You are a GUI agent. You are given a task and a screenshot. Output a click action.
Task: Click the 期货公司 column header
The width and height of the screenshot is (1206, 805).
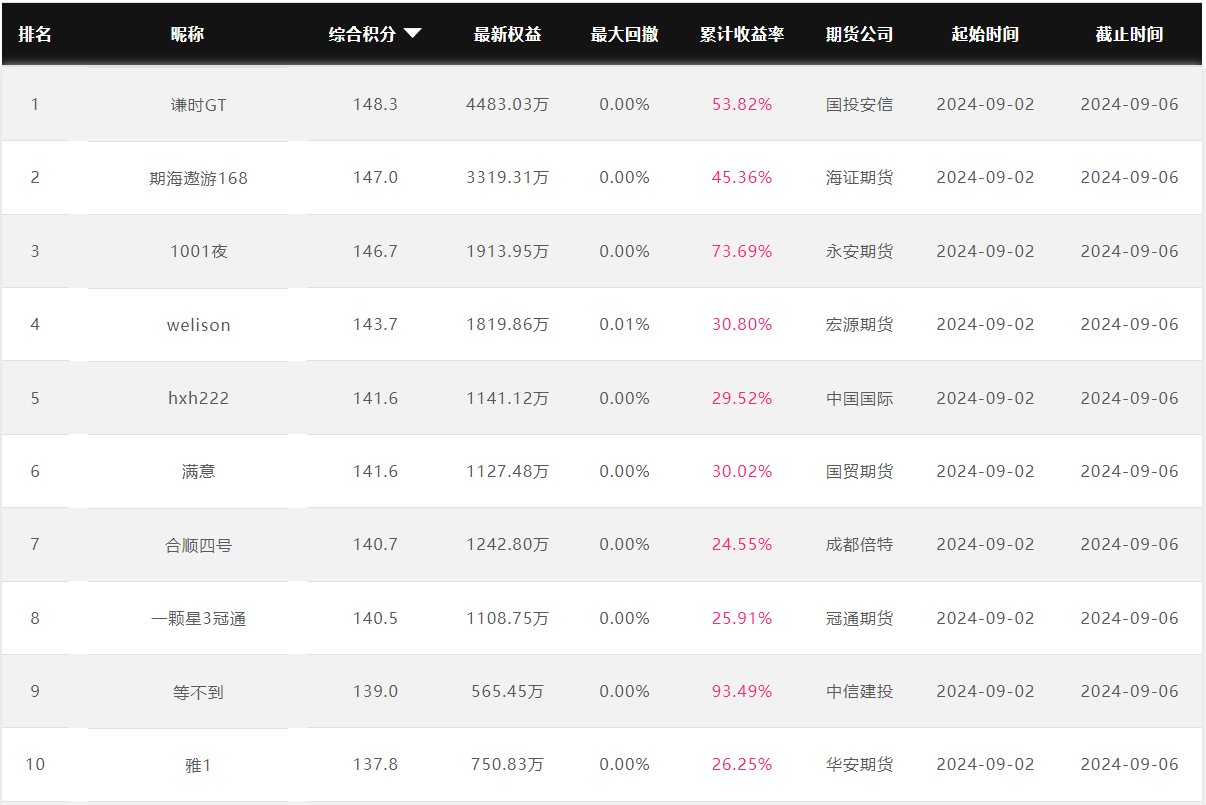[860, 34]
